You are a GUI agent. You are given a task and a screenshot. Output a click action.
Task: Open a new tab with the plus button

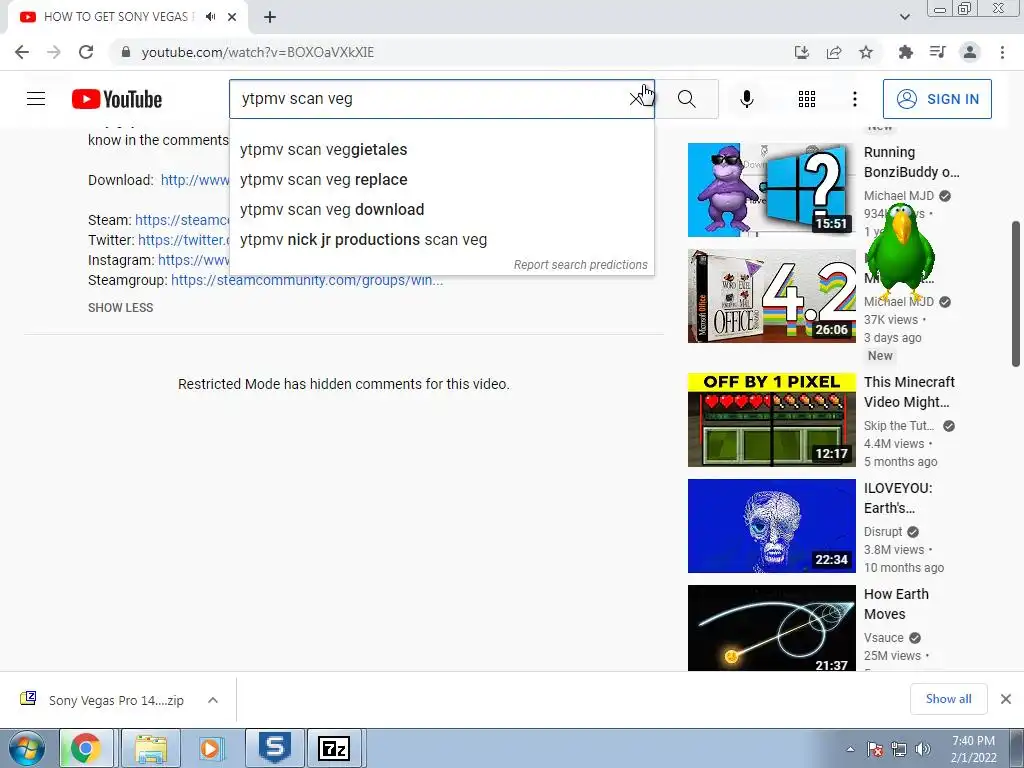coord(270,17)
